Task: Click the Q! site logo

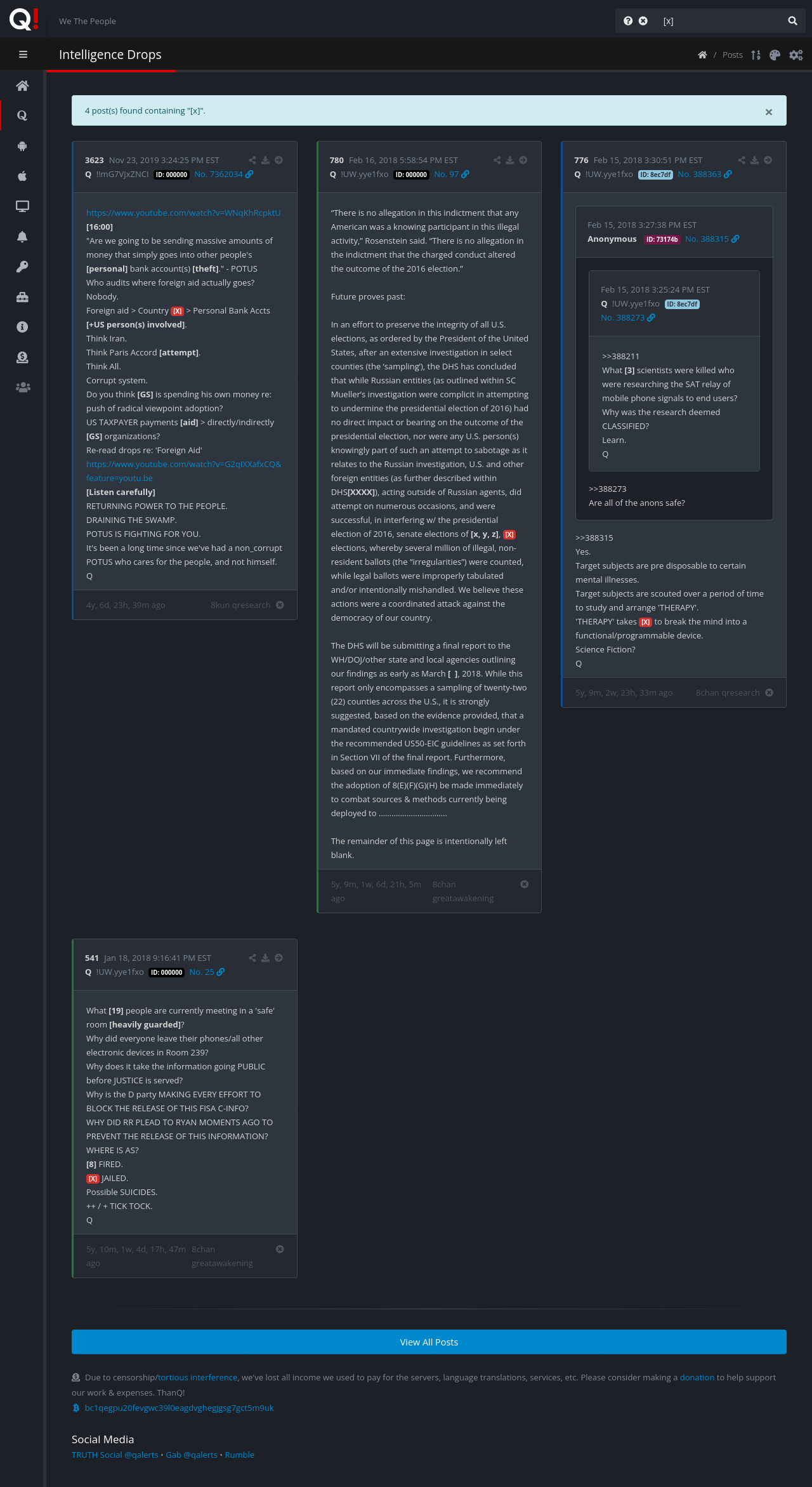Action: pyautogui.click(x=24, y=19)
